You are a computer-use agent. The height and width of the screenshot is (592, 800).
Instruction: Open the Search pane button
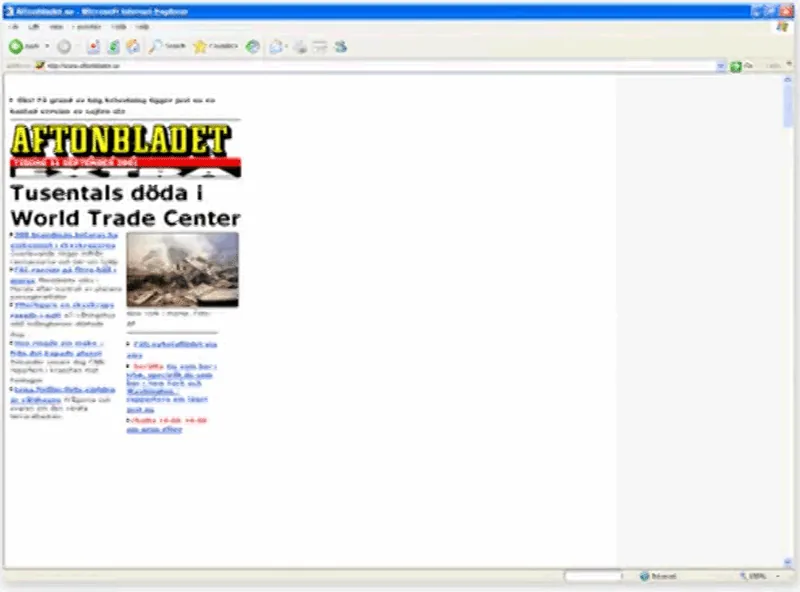point(167,46)
